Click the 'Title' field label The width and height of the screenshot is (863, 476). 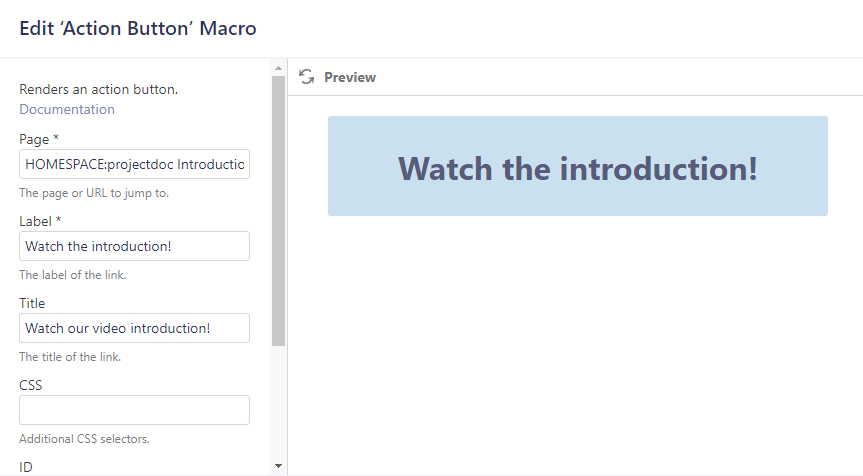[32, 303]
